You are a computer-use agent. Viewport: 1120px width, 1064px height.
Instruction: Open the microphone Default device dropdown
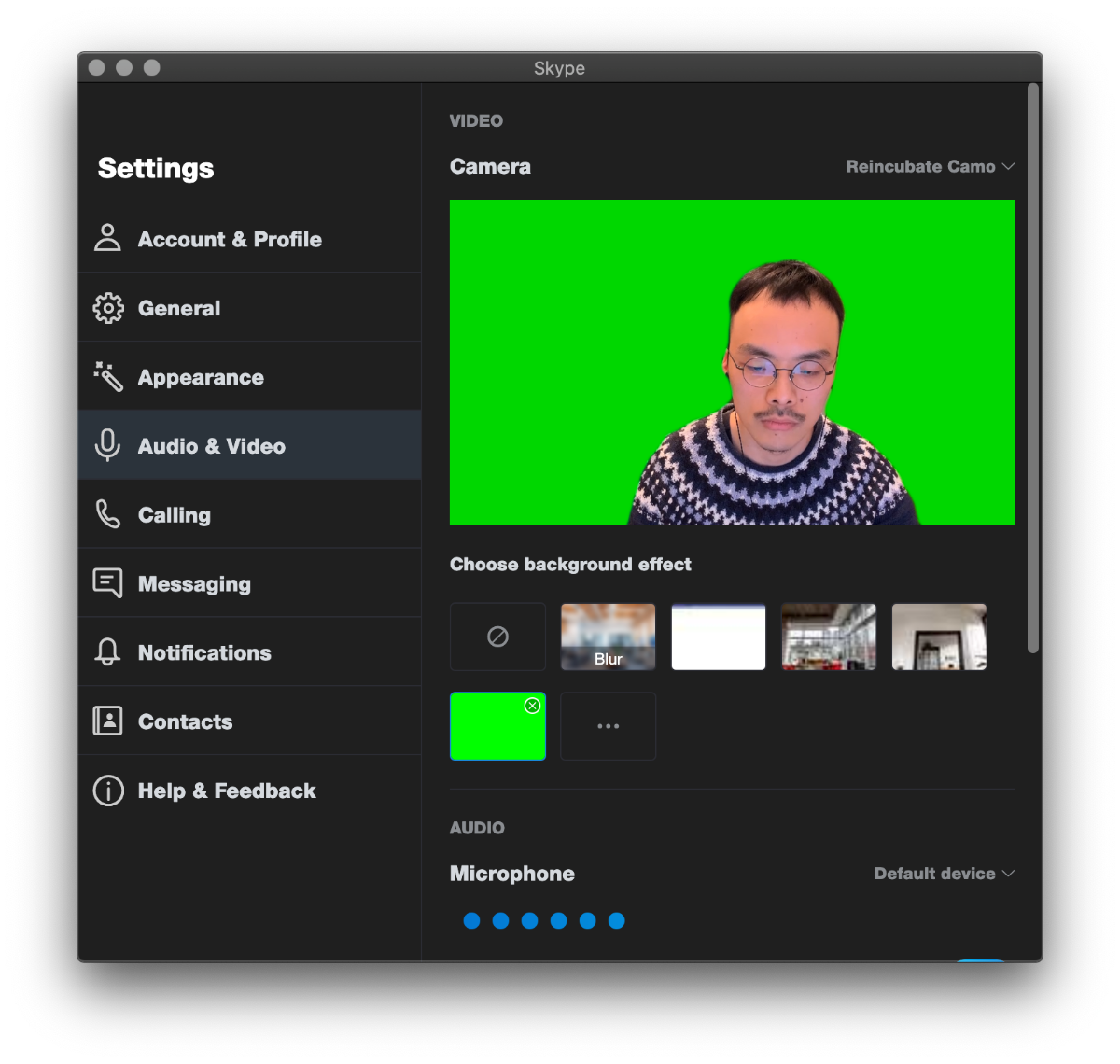pyautogui.click(x=944, y=874)
